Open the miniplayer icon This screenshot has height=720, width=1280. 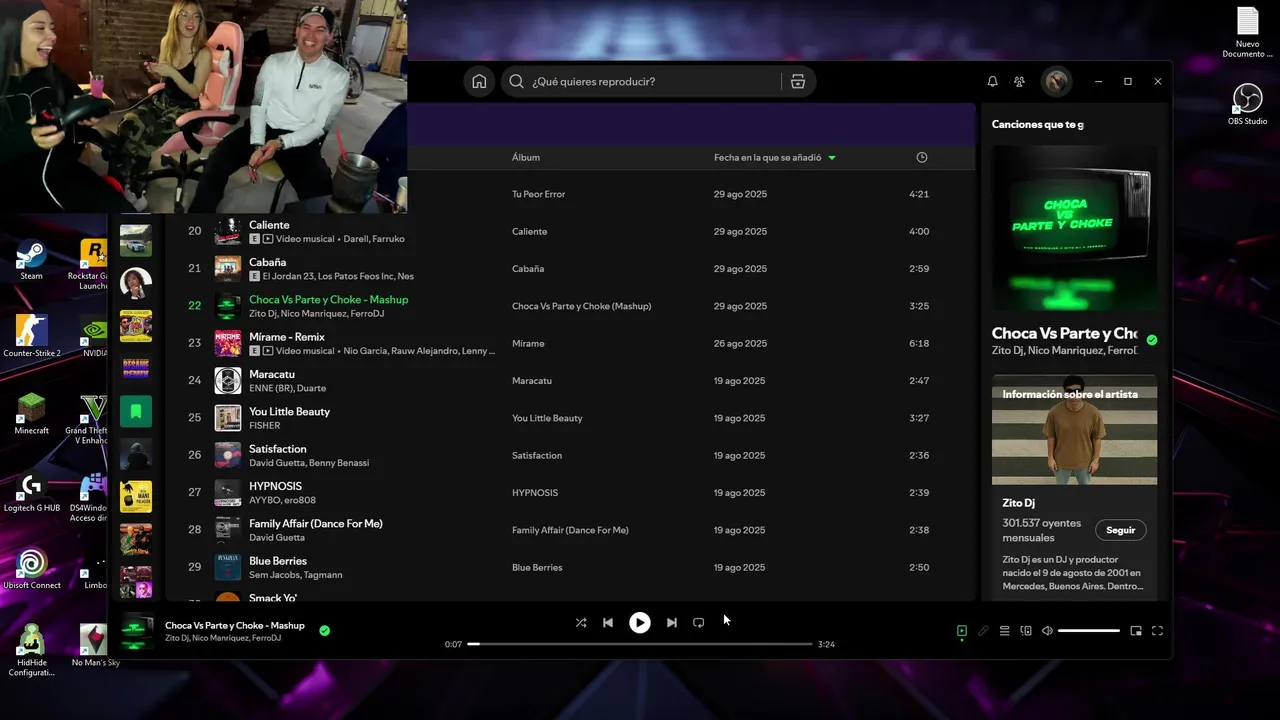(x=1136, y=631)
